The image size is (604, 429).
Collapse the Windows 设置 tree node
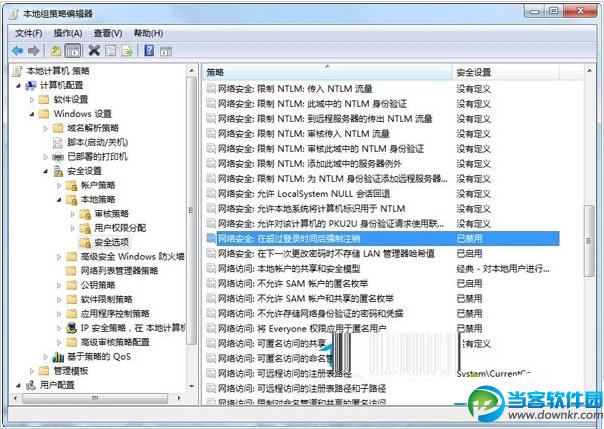point(32,114)
